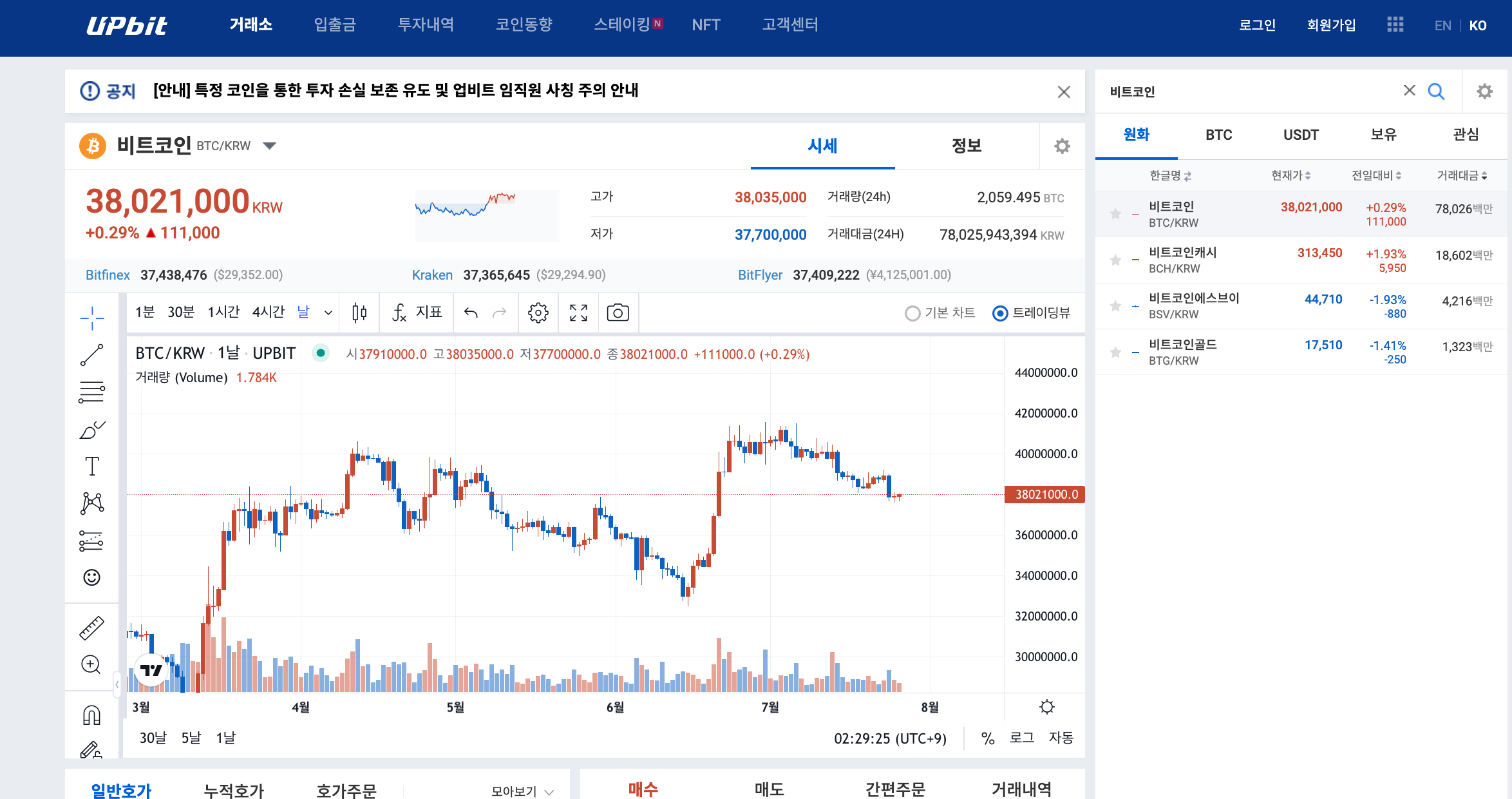The height and width of the screenshot is (799, 1512).
Task: Switch to the USDT market tab
Action: (x=1301, y=135)
